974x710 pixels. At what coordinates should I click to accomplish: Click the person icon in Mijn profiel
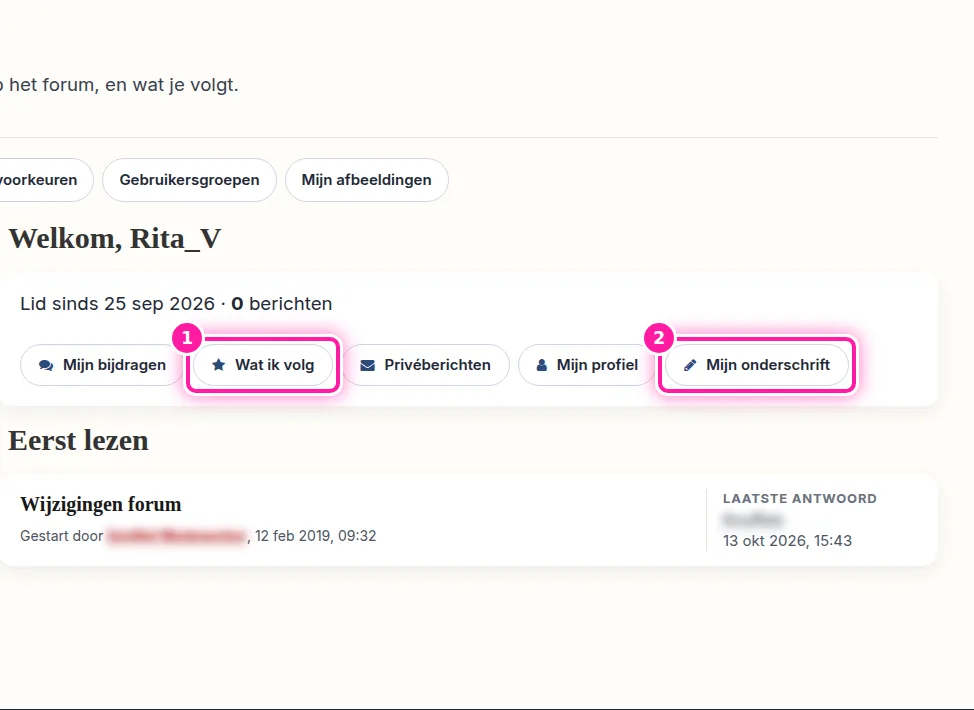(542, 365)
